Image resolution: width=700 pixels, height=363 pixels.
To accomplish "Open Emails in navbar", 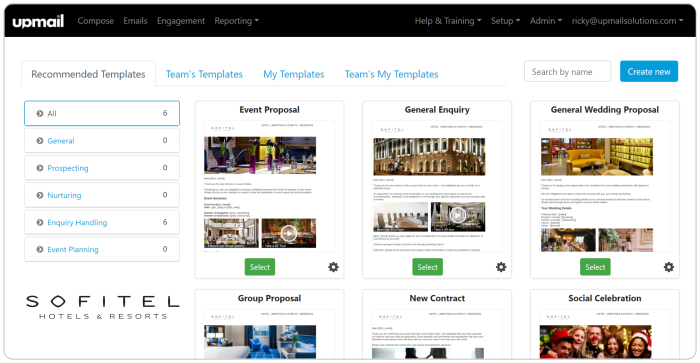I will point(135,21).
